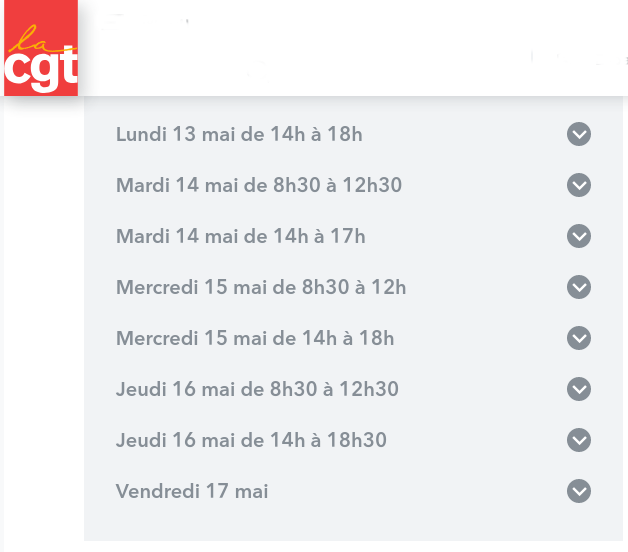Show details for "Vendredi 17 mai" label

pyautogui.click(x=192, y=491)
